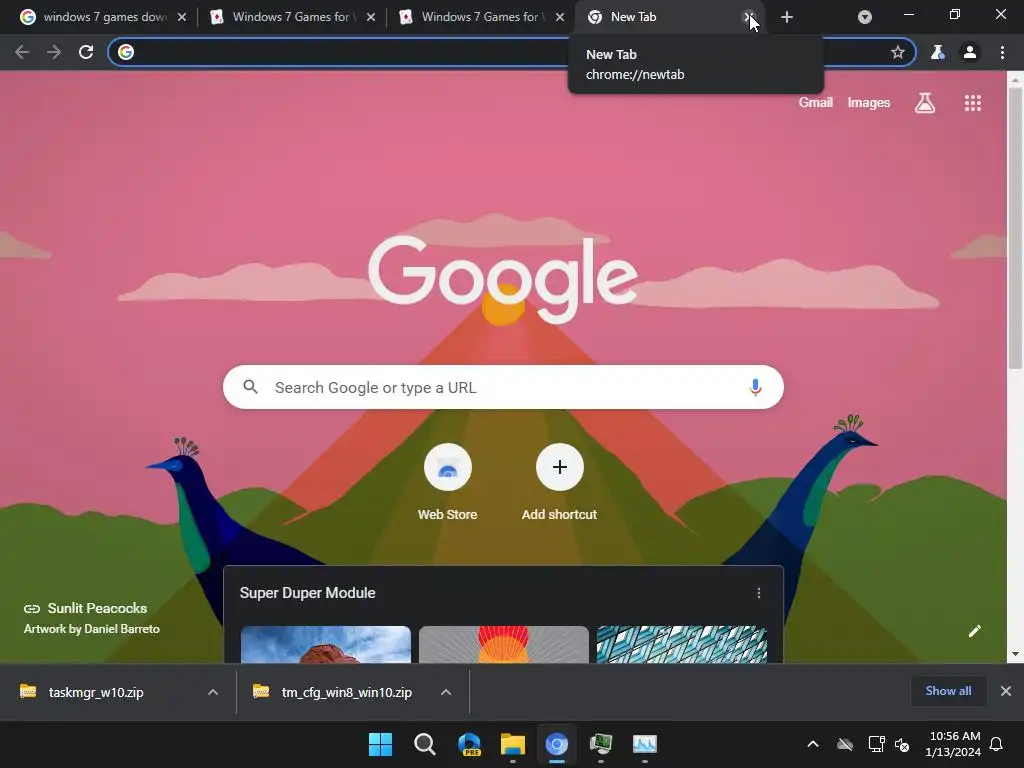Open performance monitor icon on taskbar

[645, 744]
